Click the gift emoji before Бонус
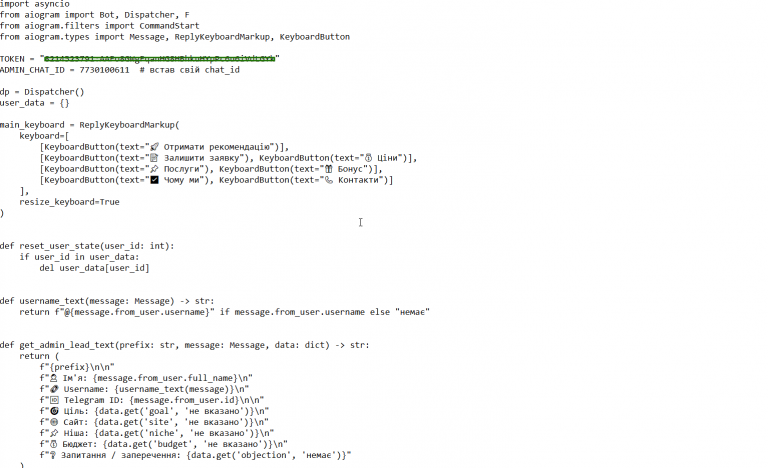Viewport: 768px width, 468px height. (x=329, y=169)
